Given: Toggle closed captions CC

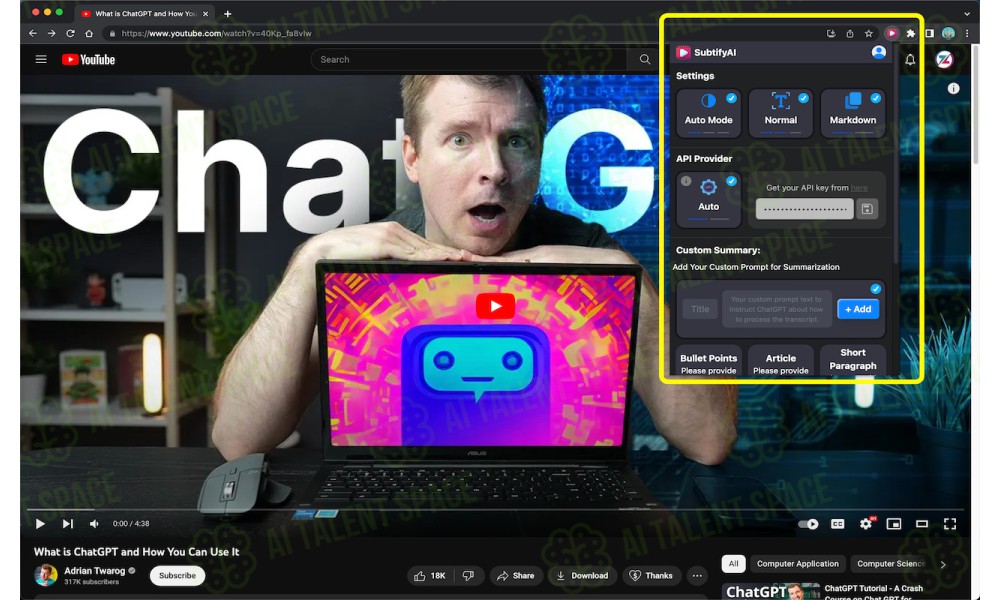Looking at the screenshot, I should tap(837, 523).
